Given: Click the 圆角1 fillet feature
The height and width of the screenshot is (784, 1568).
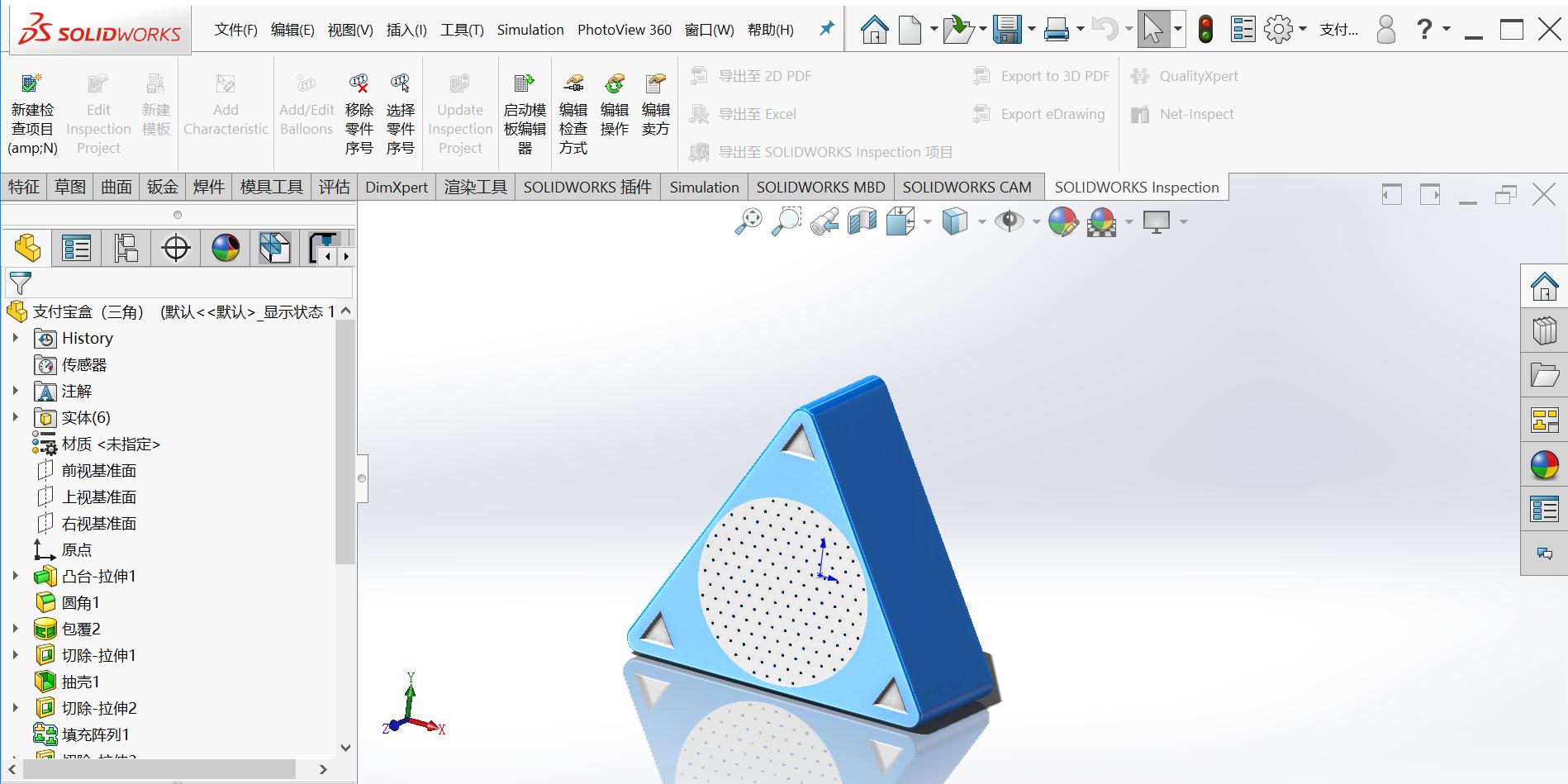Looking at the screenshot, I should [80, 602].
